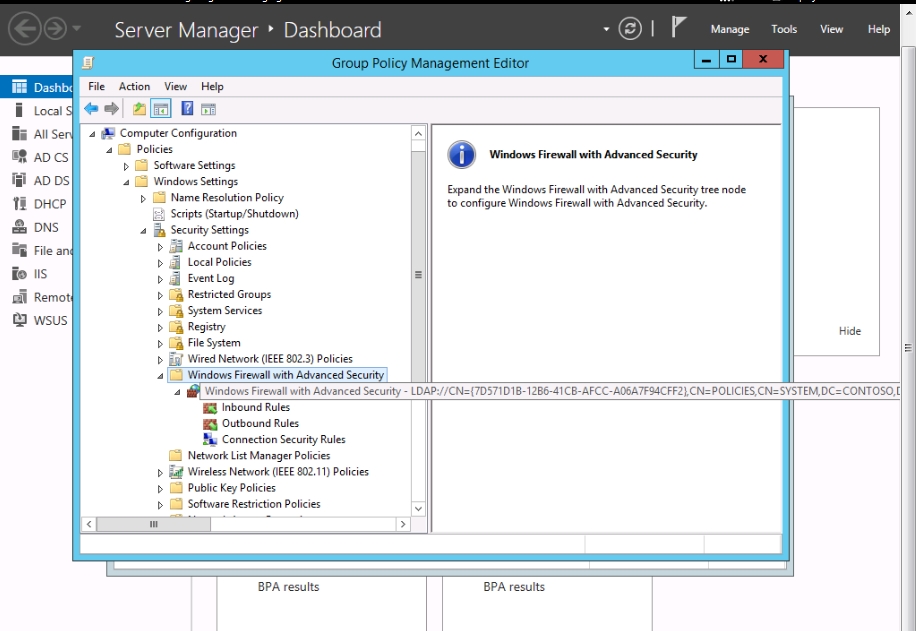This screenshot has width=916, height=631.
Task: Open the Help question-mark toolbar icon
Action: pyautogui.click(x=187, y=109)
